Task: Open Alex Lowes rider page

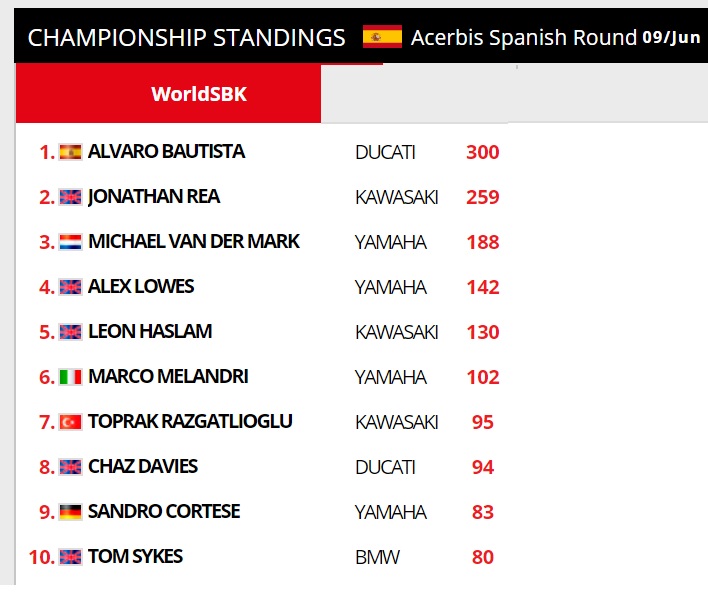Action: (x=141, y=286)
